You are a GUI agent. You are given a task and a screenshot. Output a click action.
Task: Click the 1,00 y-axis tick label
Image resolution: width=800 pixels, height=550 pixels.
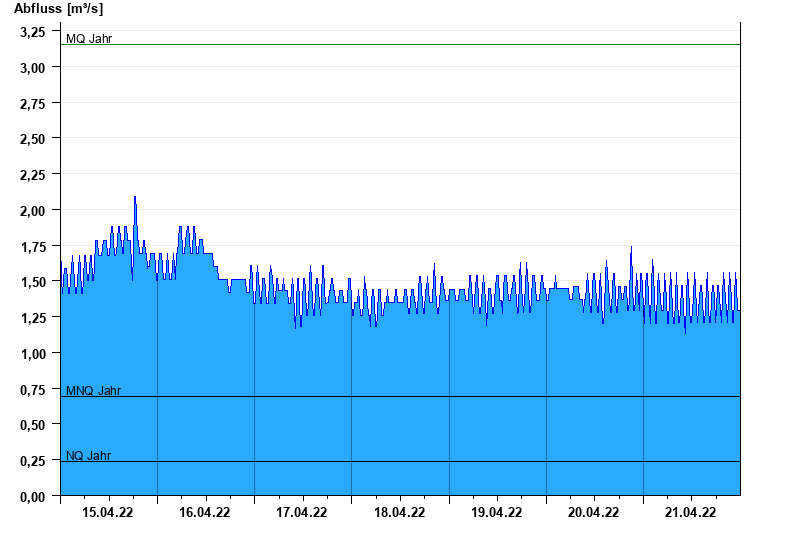(33, 354)
